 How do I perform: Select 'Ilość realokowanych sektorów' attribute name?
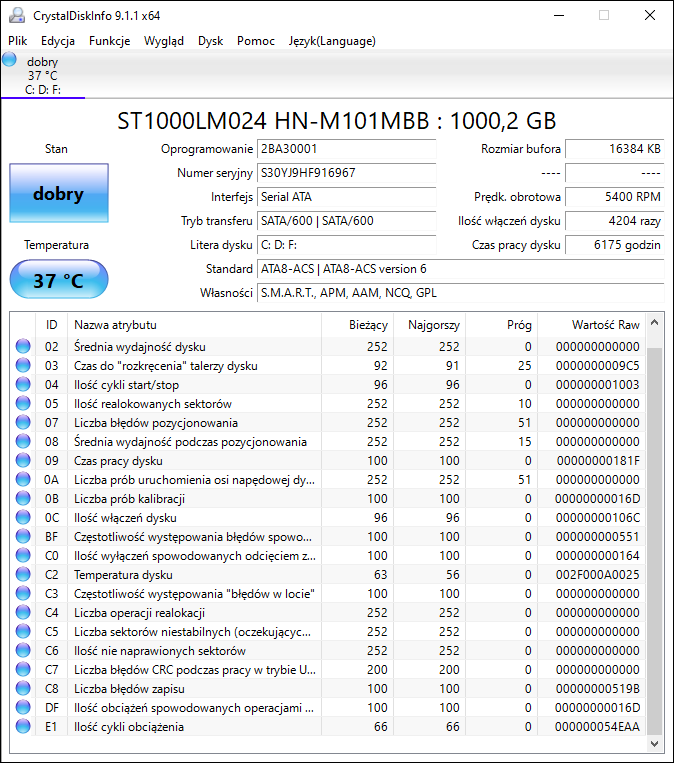tap(153, 404)
